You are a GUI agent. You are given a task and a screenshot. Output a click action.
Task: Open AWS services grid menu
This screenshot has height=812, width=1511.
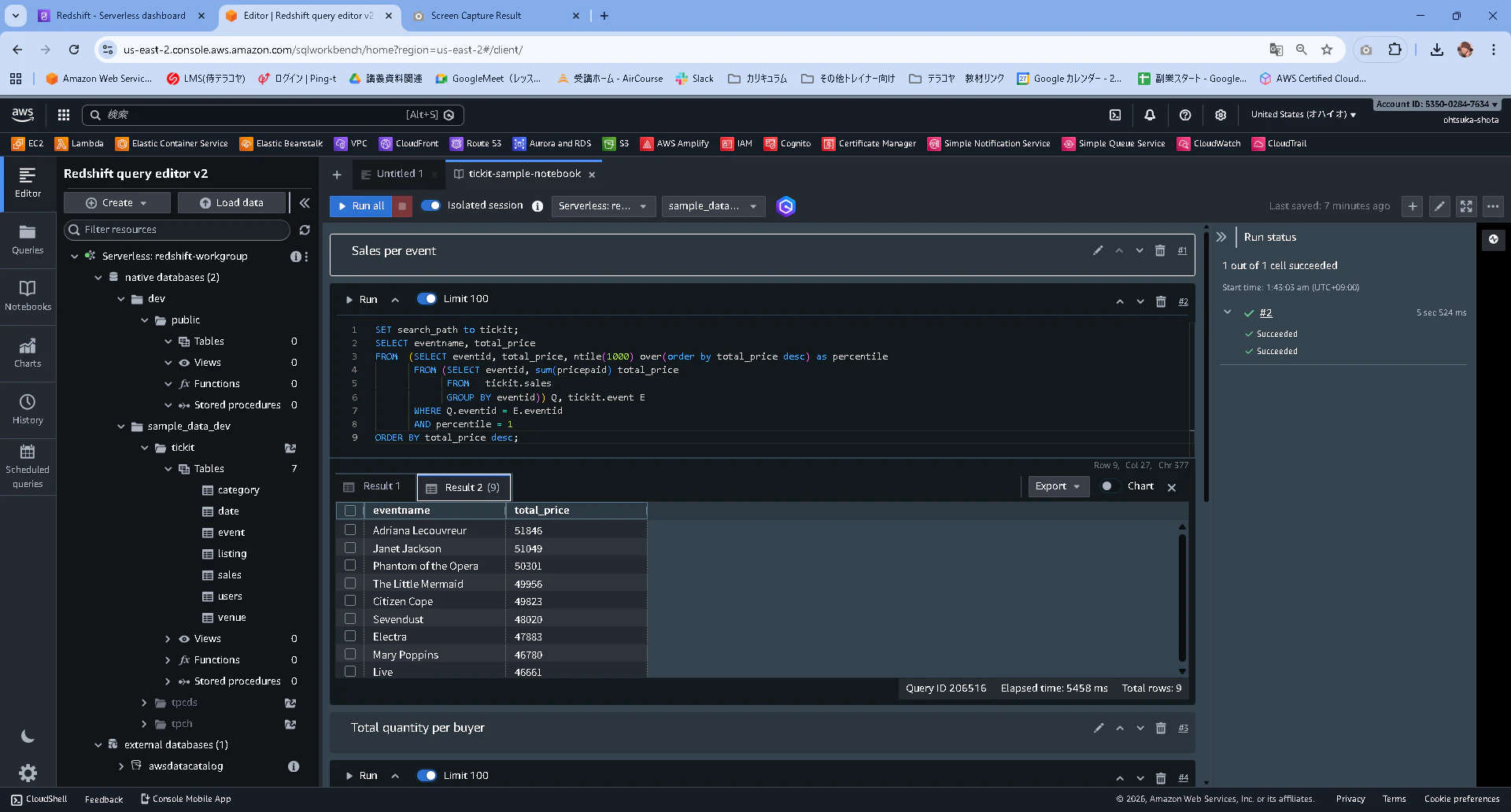pyautogui.click(x=64, y=115)
